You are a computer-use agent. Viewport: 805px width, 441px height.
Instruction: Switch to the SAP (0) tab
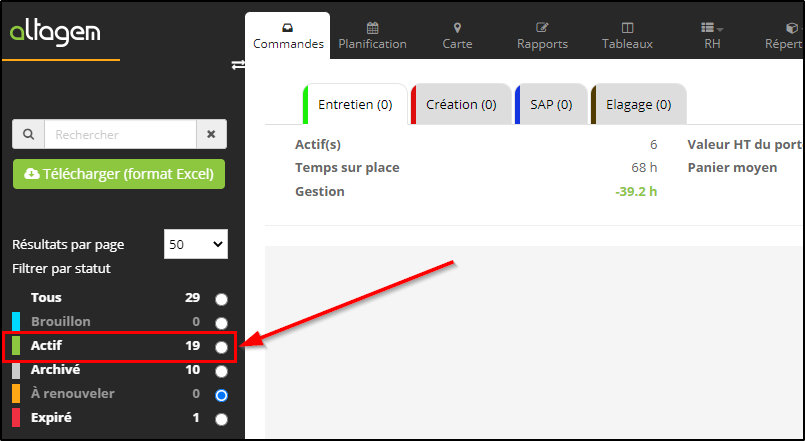point(550,104)
